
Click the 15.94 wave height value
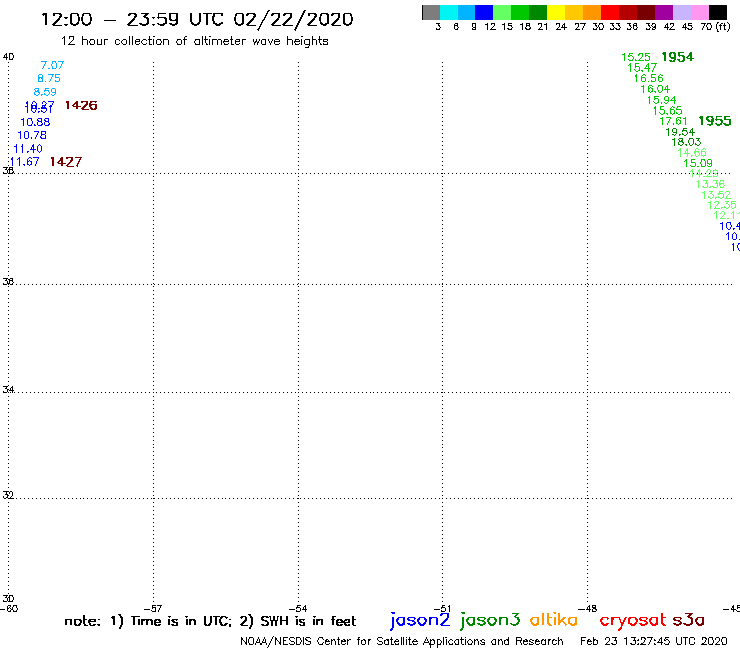point(661,100)
